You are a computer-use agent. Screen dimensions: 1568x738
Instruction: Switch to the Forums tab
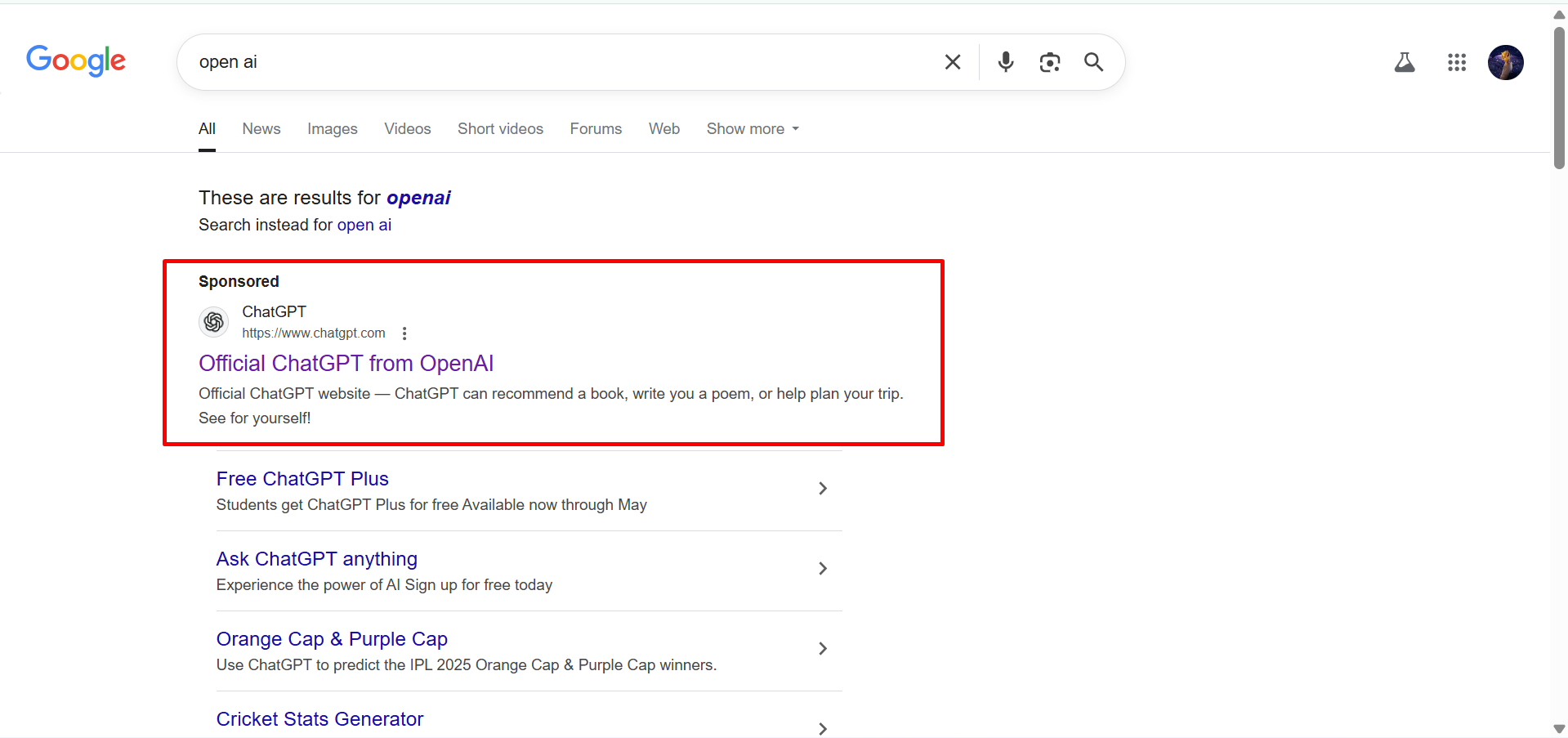[596, 129]
